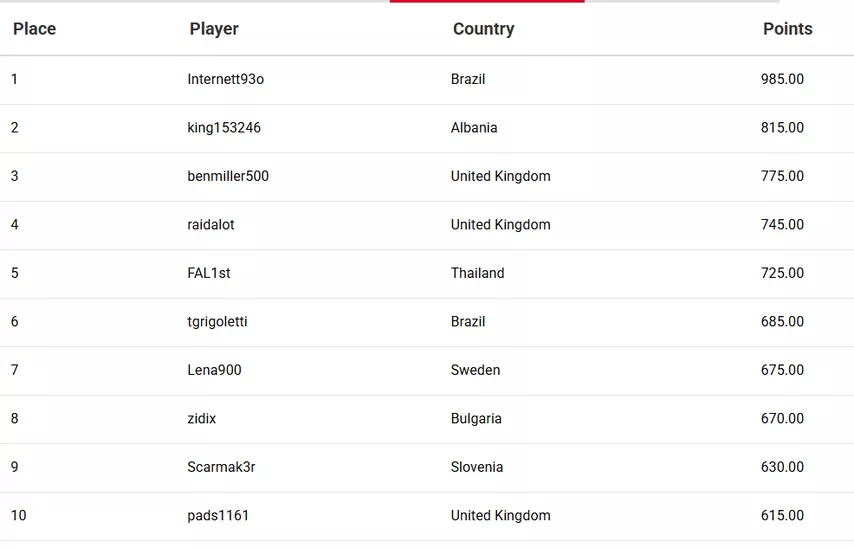Click the Scarmak3r player name
Viewport: 854px width, 548px height.
pyautogui.click(x=221, y=467)
